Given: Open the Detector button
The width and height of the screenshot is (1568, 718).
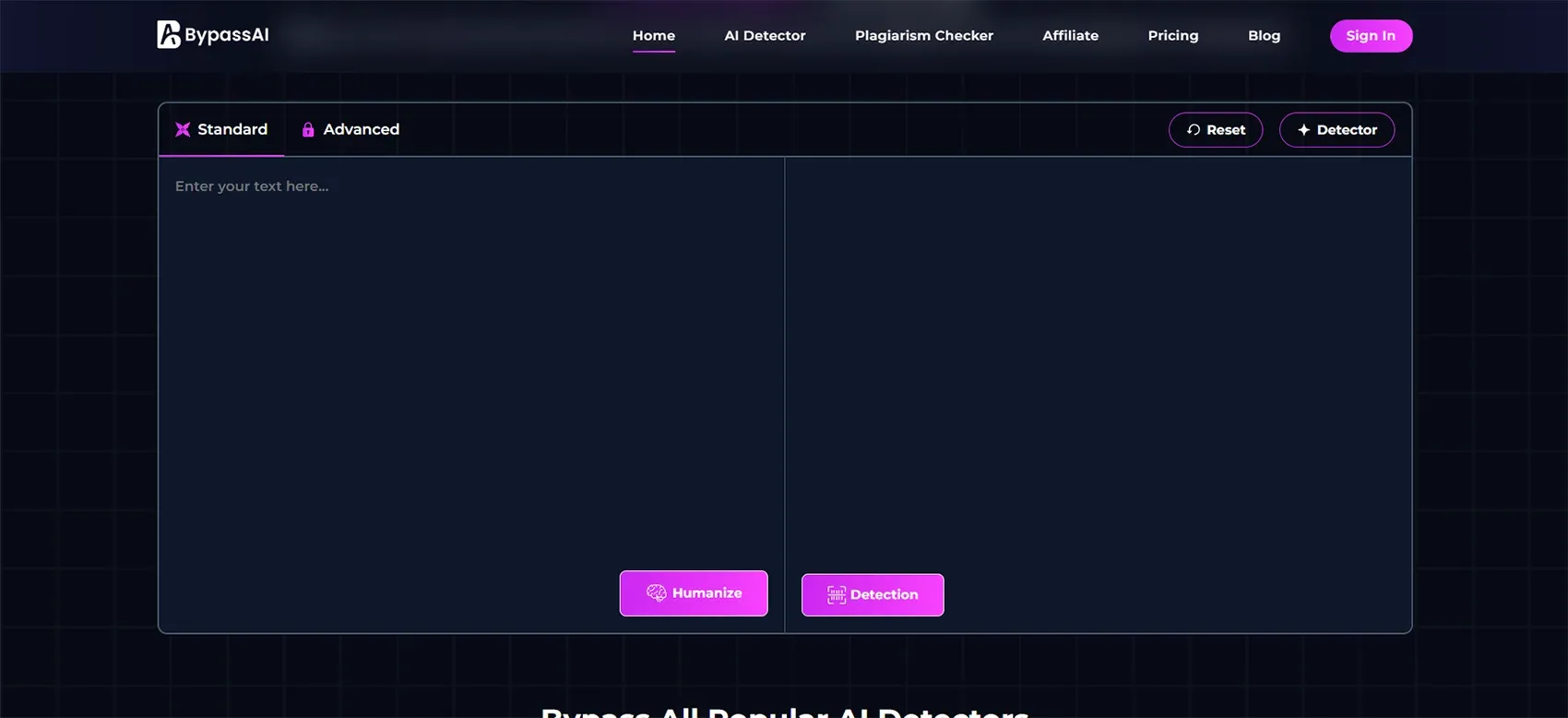Looking at the screenshot, I should (x=1336, y=130).
